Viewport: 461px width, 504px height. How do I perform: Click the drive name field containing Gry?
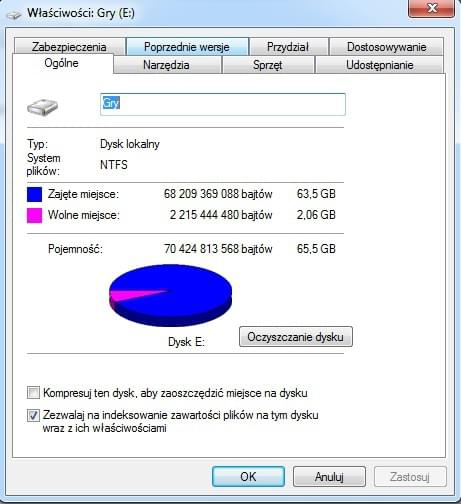pos(223,104)
